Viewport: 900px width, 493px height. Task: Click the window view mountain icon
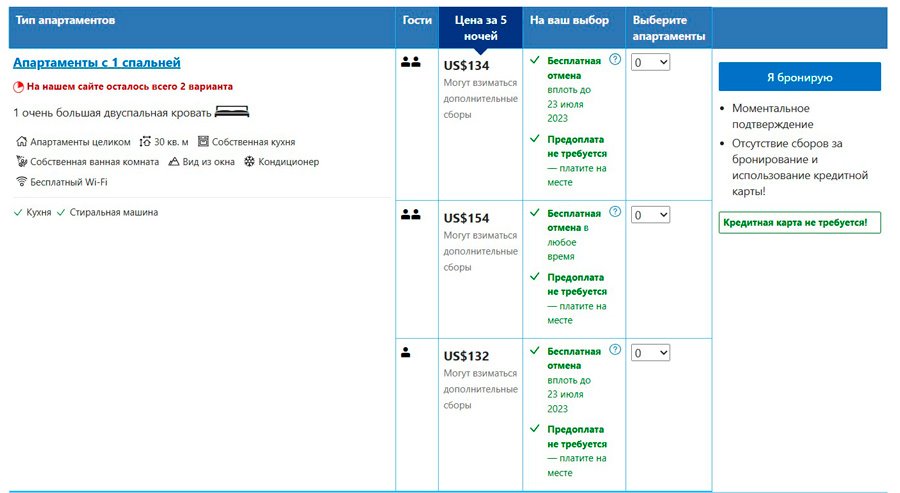click(173, 162)
